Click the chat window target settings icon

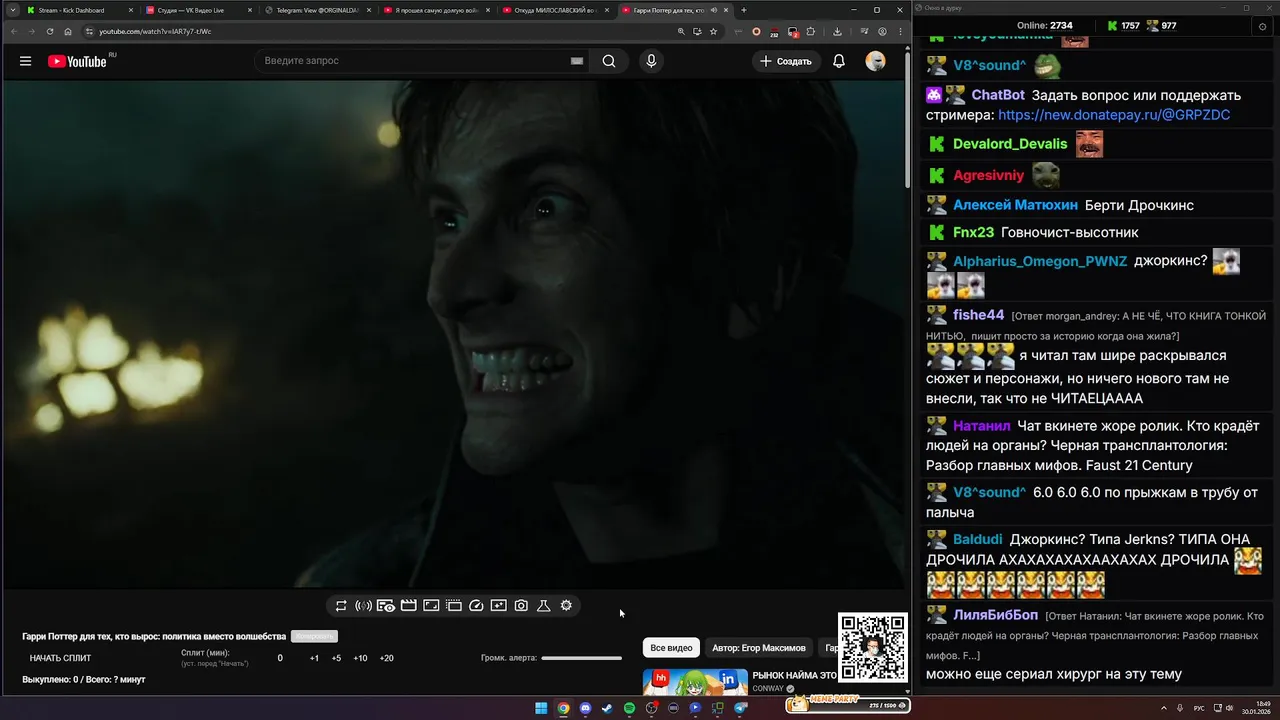coord(1262,27)
